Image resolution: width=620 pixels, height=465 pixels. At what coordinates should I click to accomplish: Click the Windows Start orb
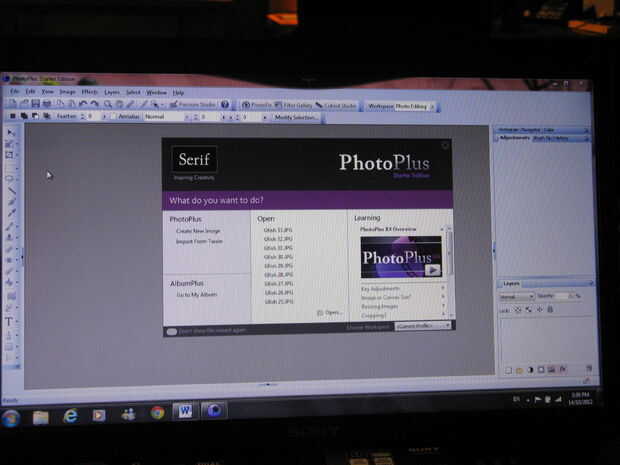pyautogui.click(x=11, y=418)
